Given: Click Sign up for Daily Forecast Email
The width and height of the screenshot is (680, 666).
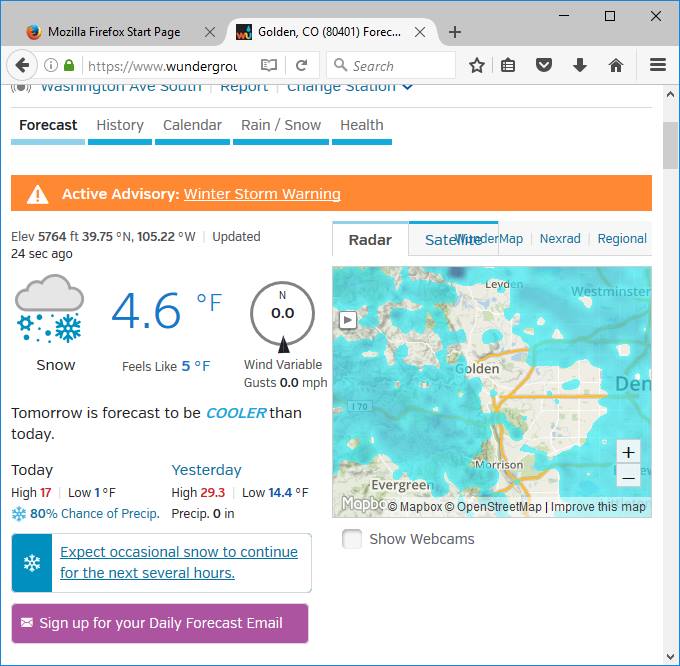Looking at the screenshot, I should click(160, 623).
